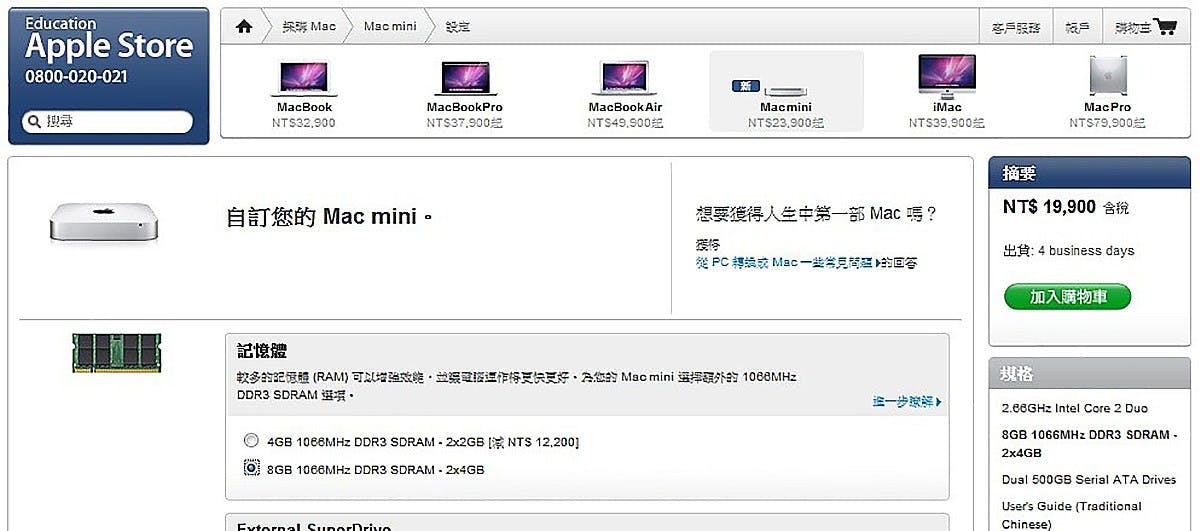Select 4GB 1066MHz DDR3 SDRAM option
The width and height of the screenshot is (1200, 531).
(x=250, y=441)
